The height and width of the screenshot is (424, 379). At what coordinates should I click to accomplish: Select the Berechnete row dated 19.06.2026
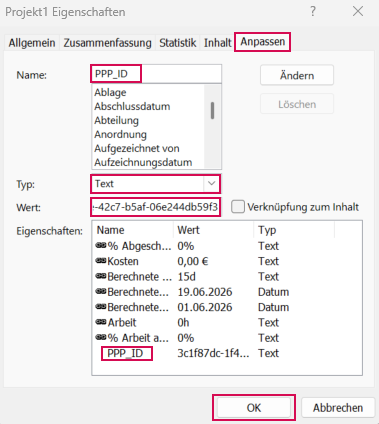tap(227, 292)
